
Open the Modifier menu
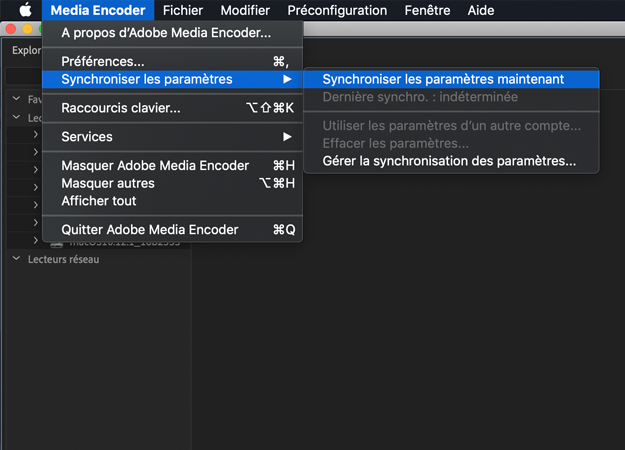pyautogui.click(x=245, y=10)
